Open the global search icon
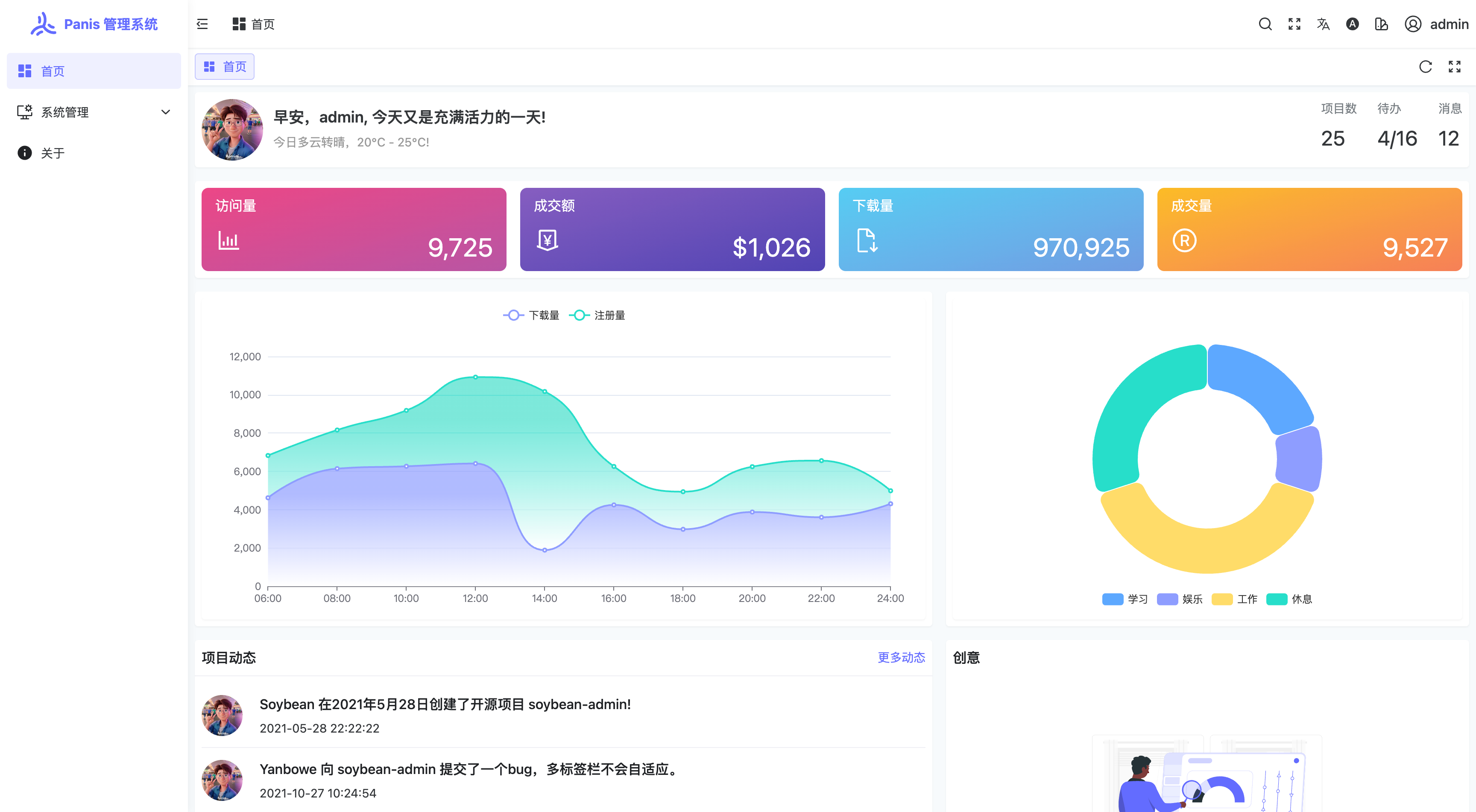1476x812 pixels. click(x=1265, y=24)
